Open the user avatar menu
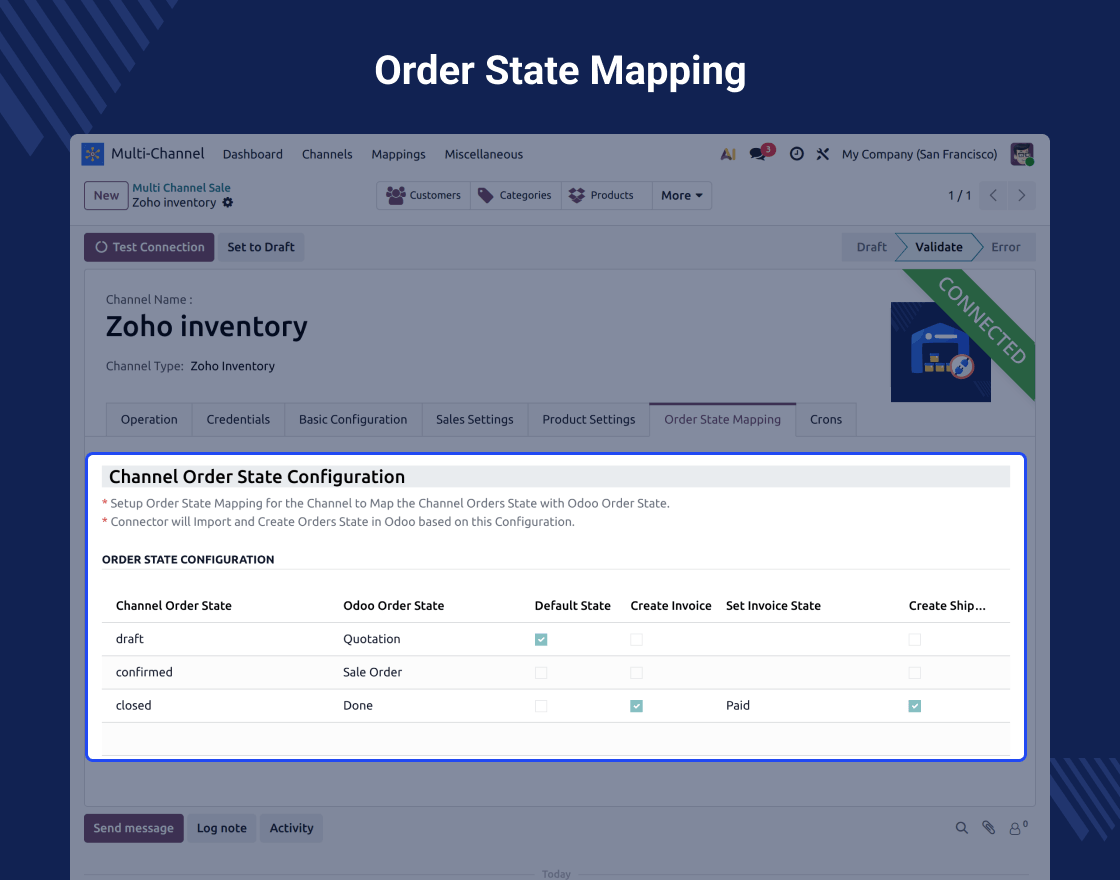1120x880 pixels. click(1022, 154)
